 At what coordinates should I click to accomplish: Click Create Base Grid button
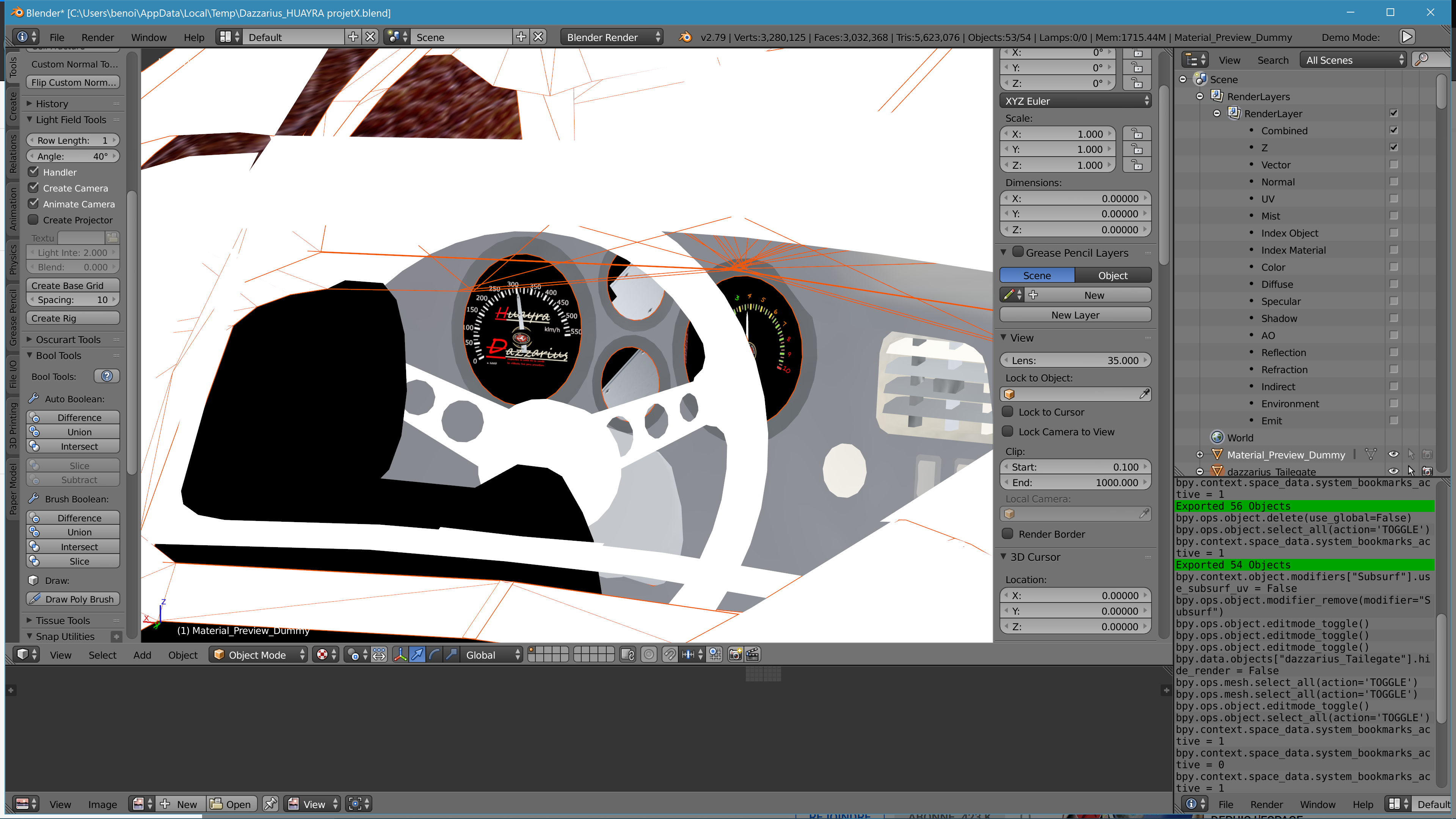73,286
